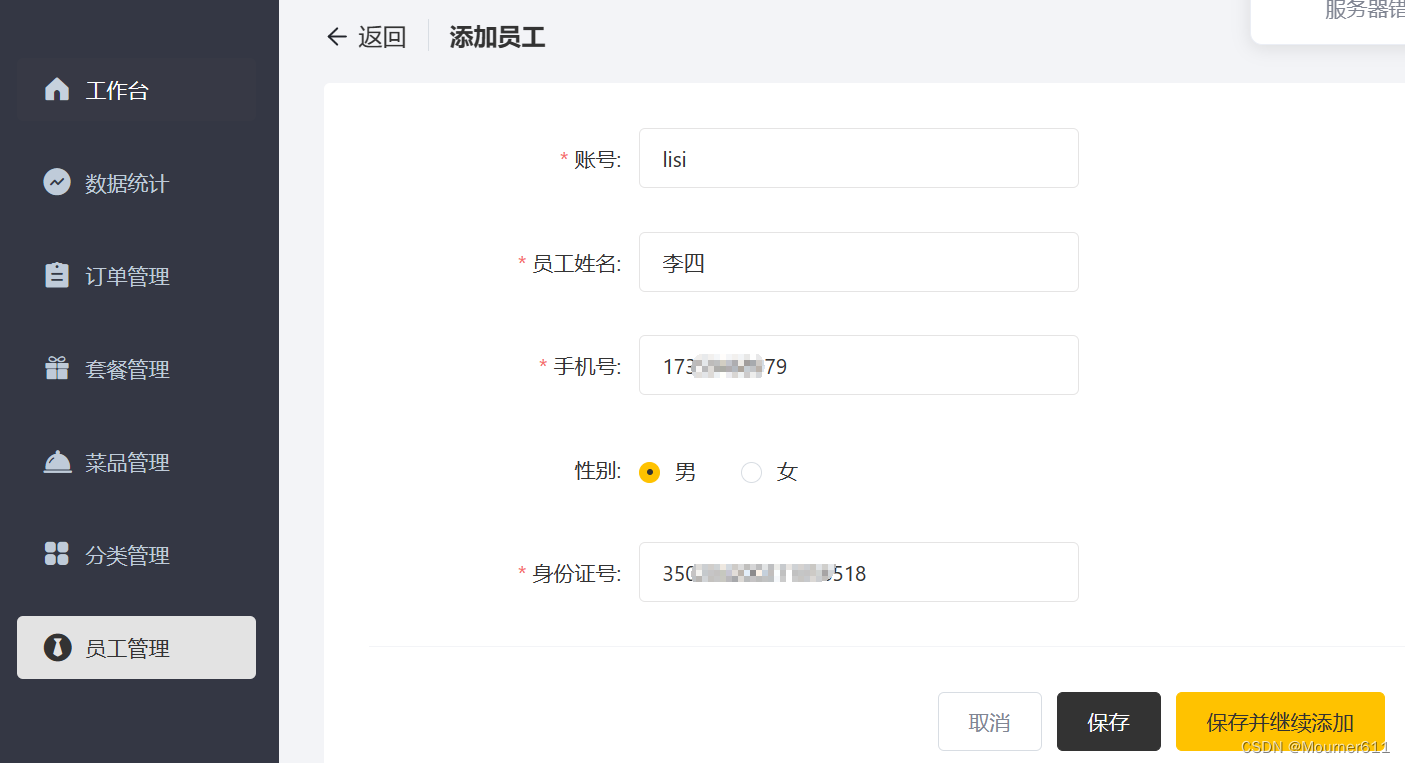1405x763 pixels.
Task: Select 员工管理 in the sidebar
Action: tap(136, 648)
